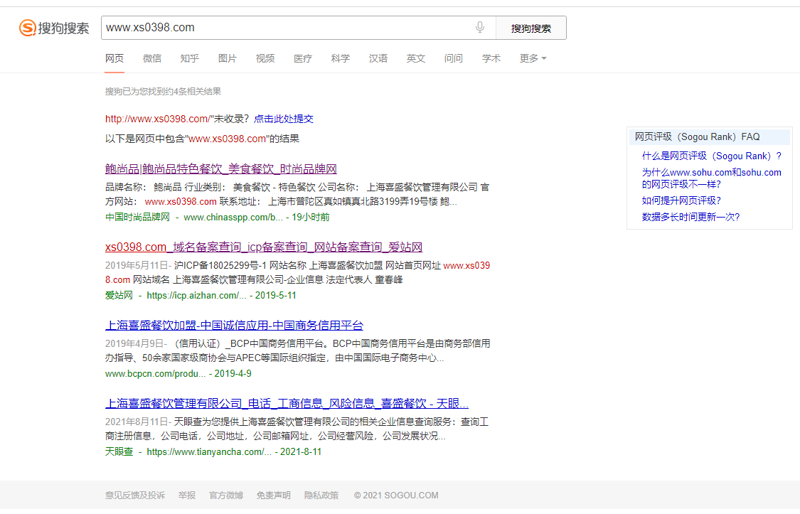Viewport: 800px width, 514px height.
Task: Open the 学术 tab
Action: (491, 58)
